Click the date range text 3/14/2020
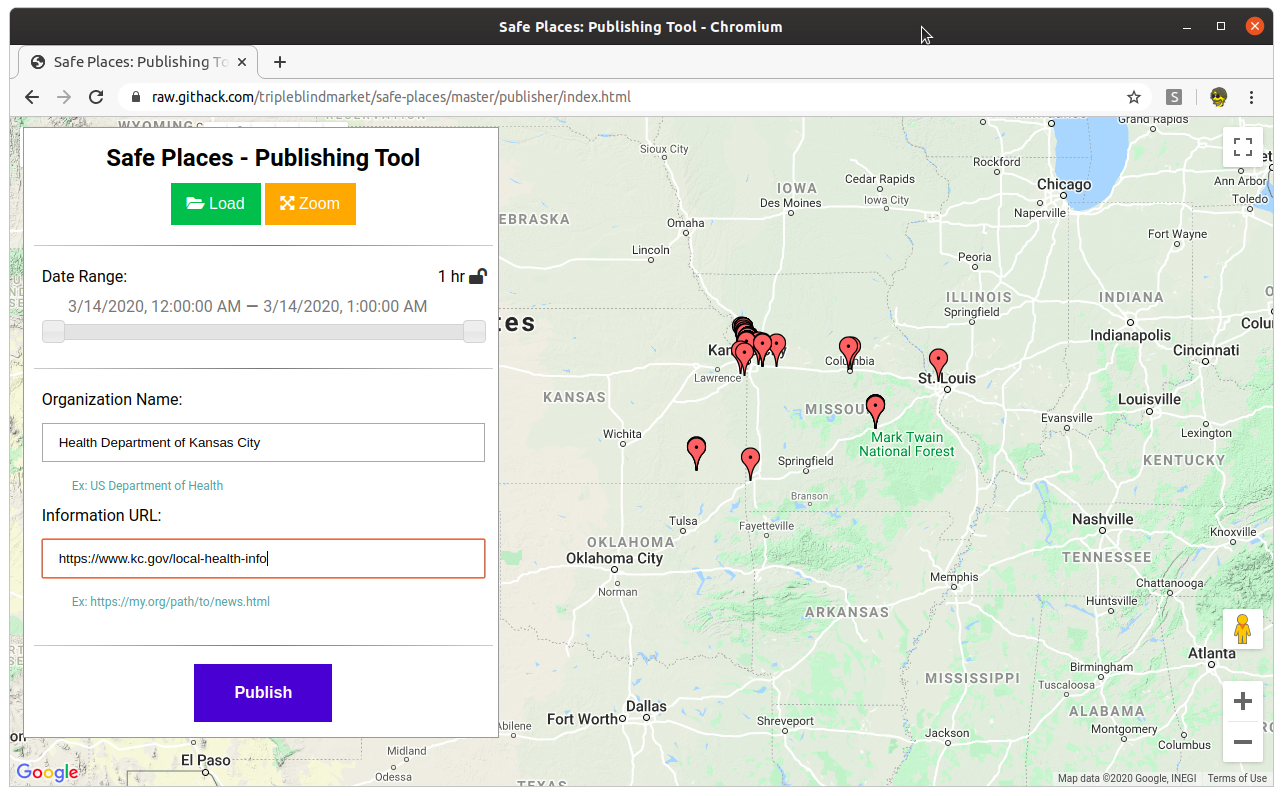This screenshot has height=796, width=1283. (248, 306)
